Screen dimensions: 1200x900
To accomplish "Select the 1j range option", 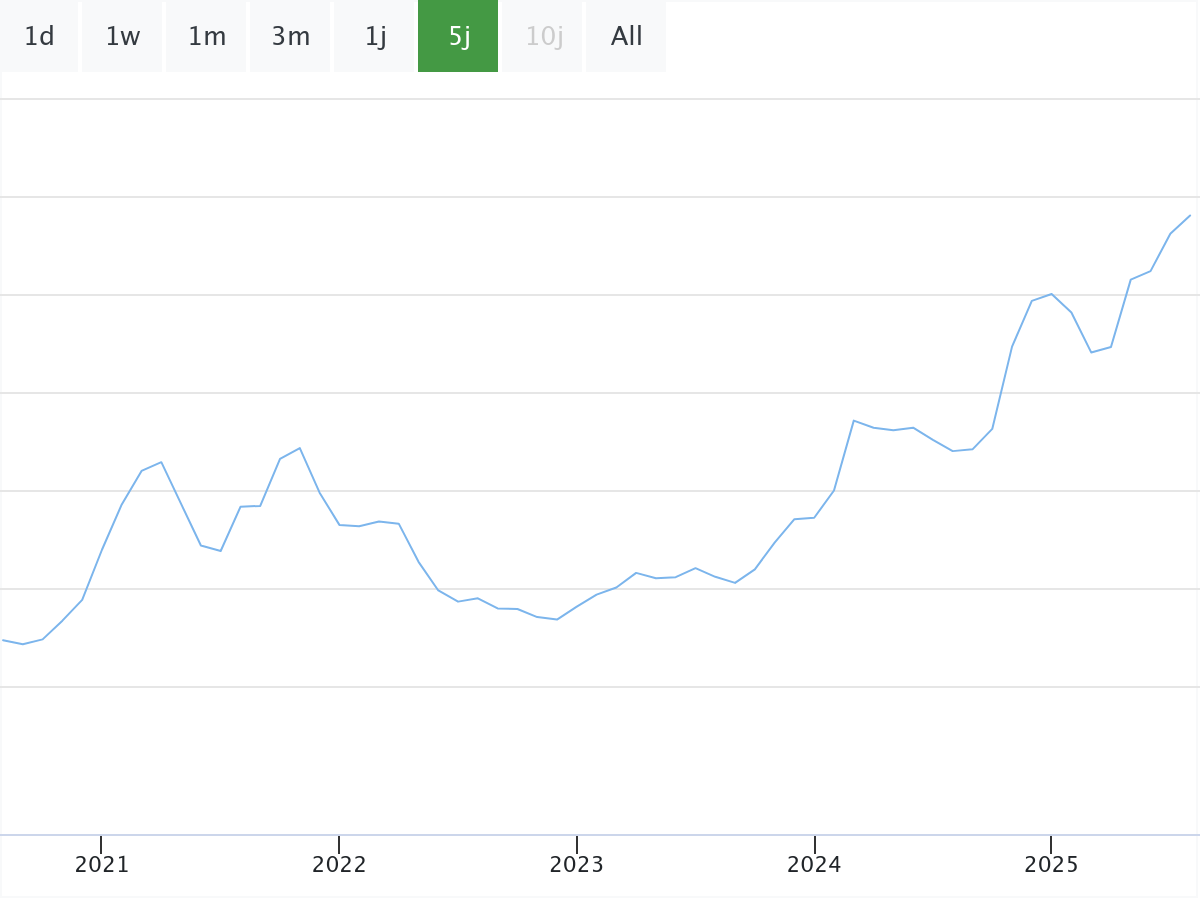I will coord(375,37).
